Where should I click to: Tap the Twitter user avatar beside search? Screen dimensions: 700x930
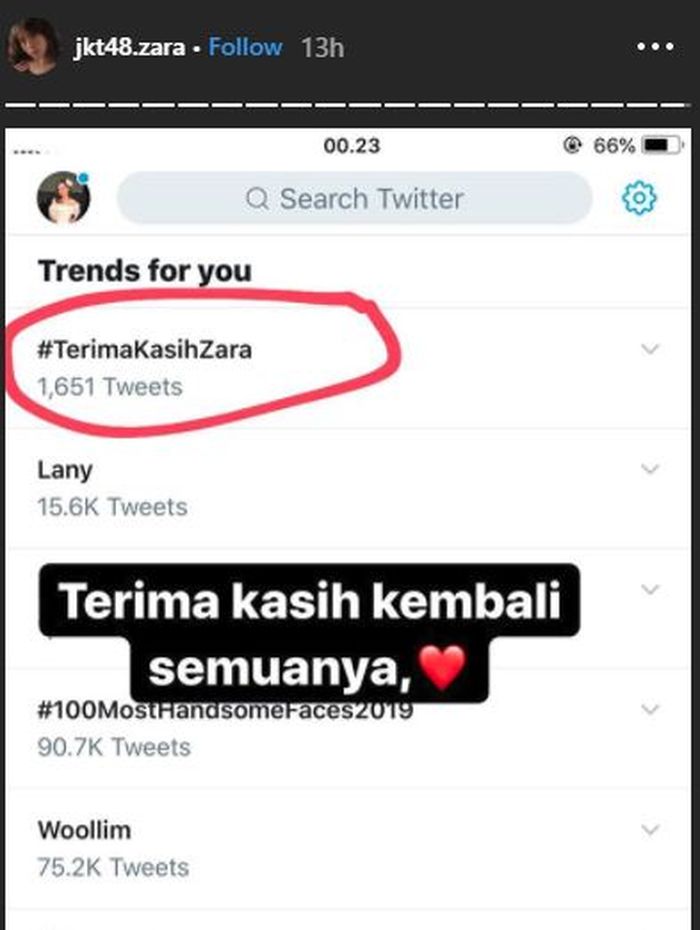(x=63, y=198)
